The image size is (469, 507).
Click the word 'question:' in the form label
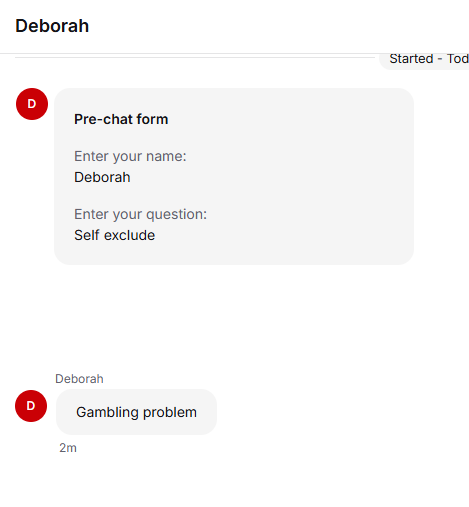(x=176, y=215)
